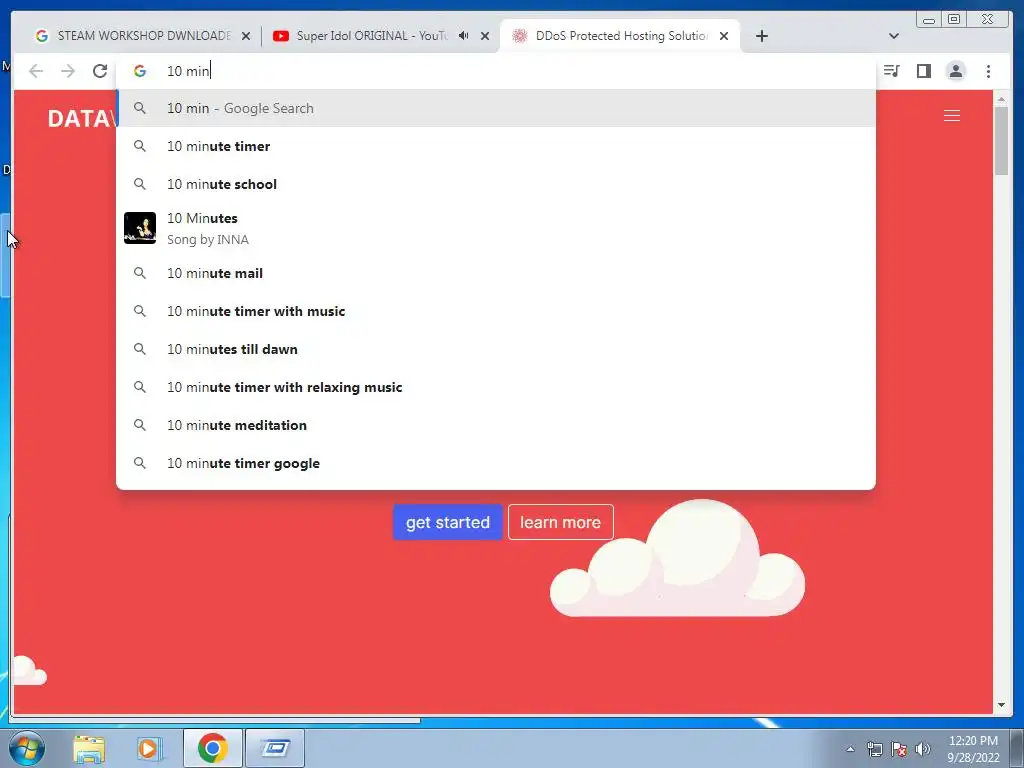
Task: Minimize the Chrome window
Action: coord(929,20)
